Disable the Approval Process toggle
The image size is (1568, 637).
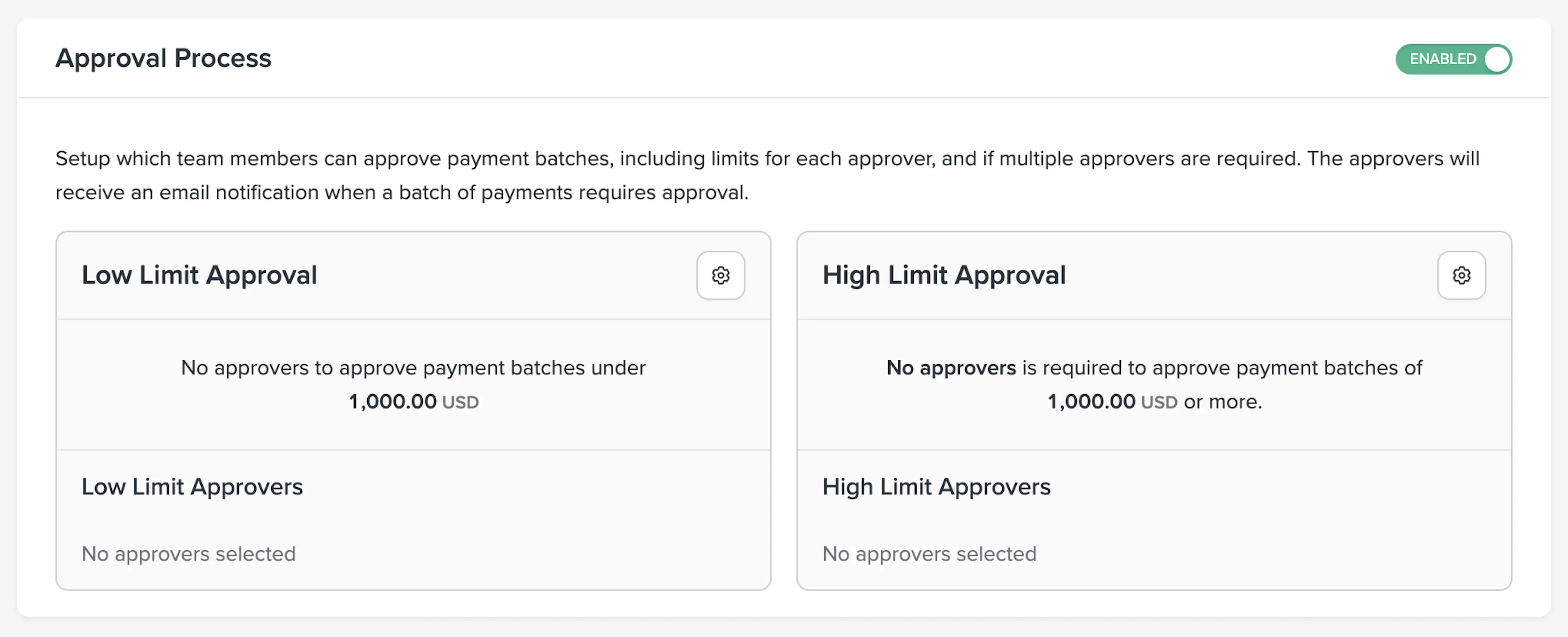point(1453,59)
